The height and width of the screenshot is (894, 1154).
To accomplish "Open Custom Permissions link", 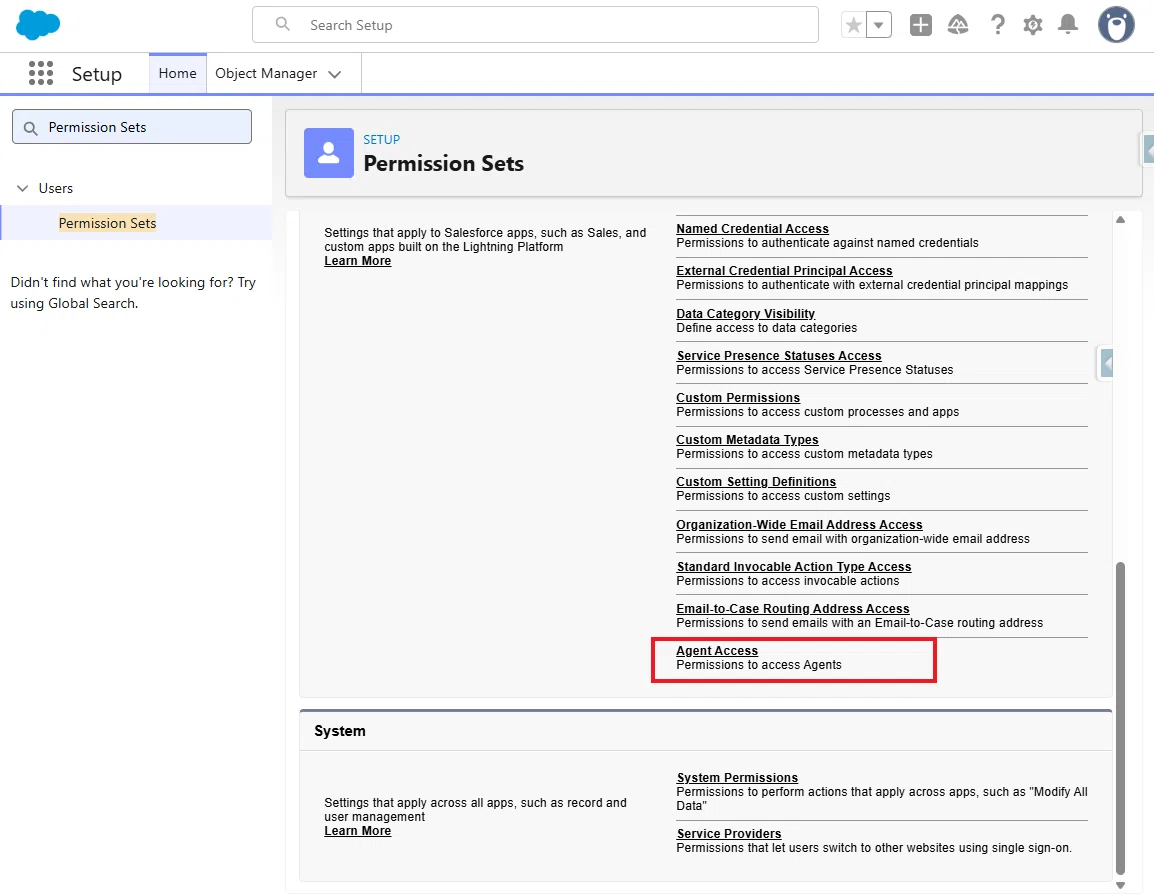I will pyautogui.click(x=738, y=397).
